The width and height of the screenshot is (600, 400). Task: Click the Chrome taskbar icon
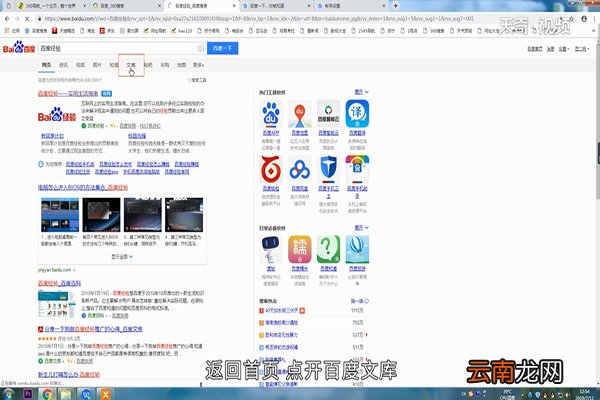pos(47,394)
